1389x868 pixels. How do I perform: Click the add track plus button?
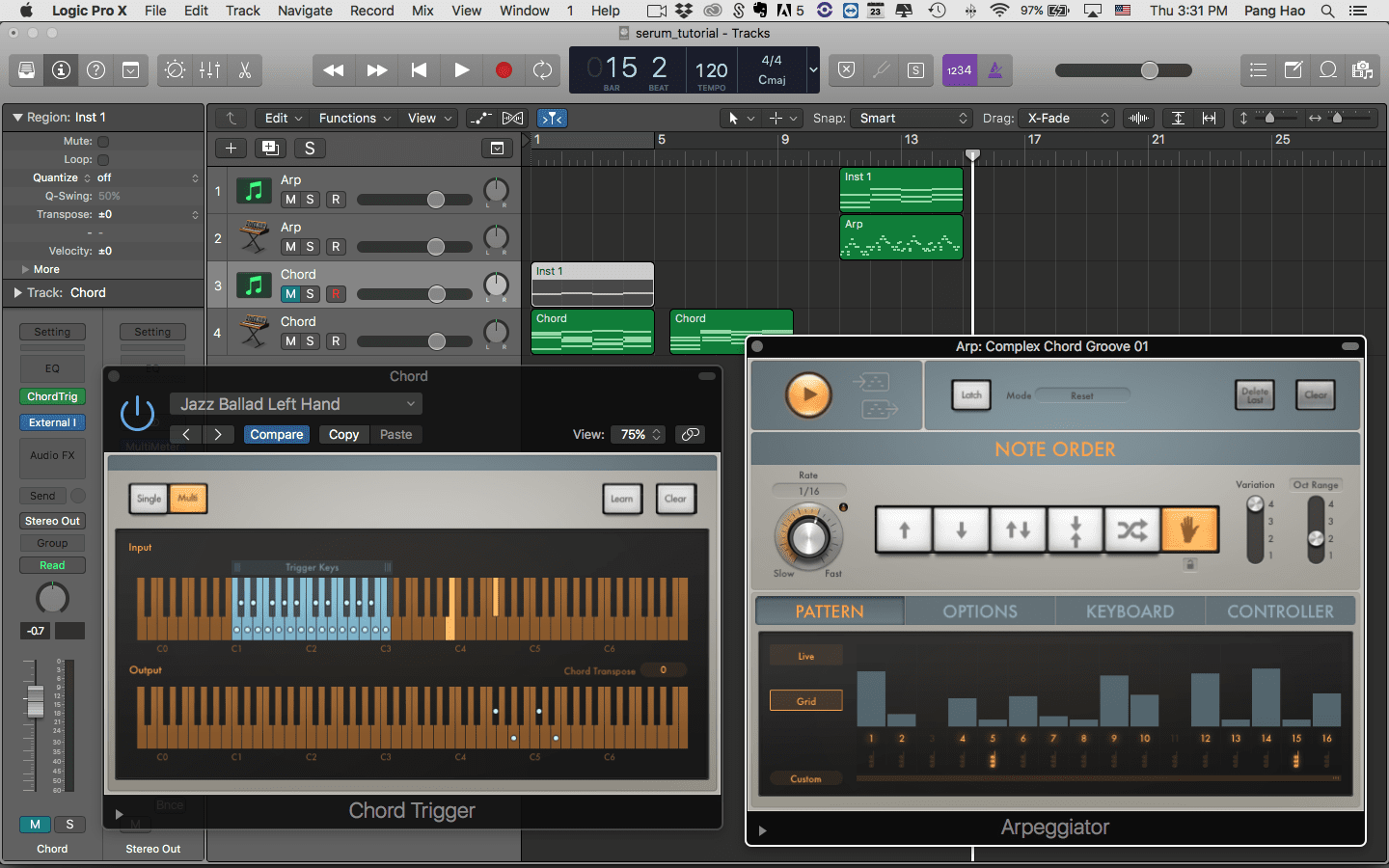(x=231, y=148)
